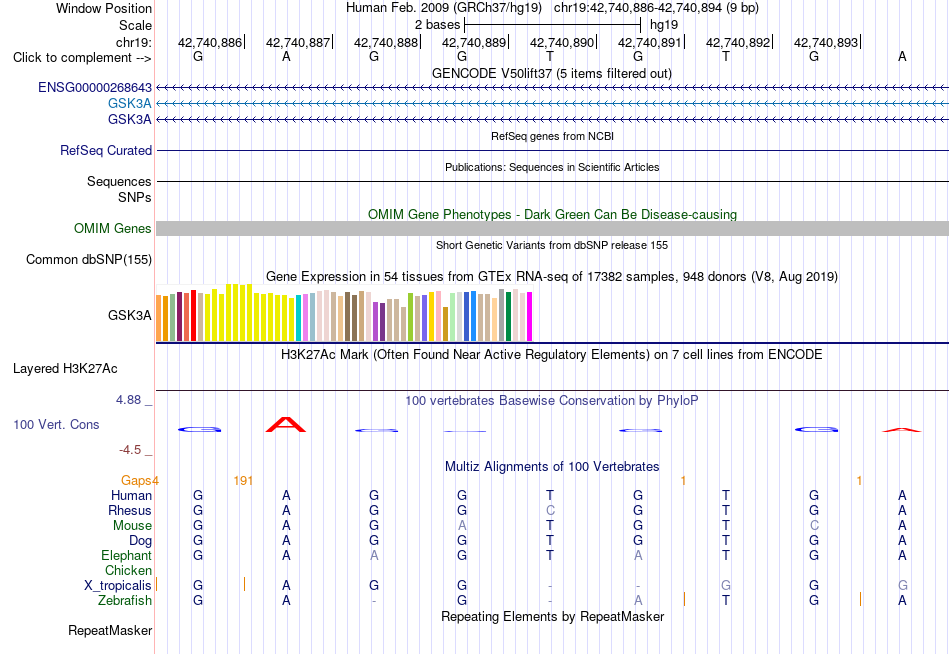Click the dark-blue GSK3A transcript arrows track

point(552,119)
